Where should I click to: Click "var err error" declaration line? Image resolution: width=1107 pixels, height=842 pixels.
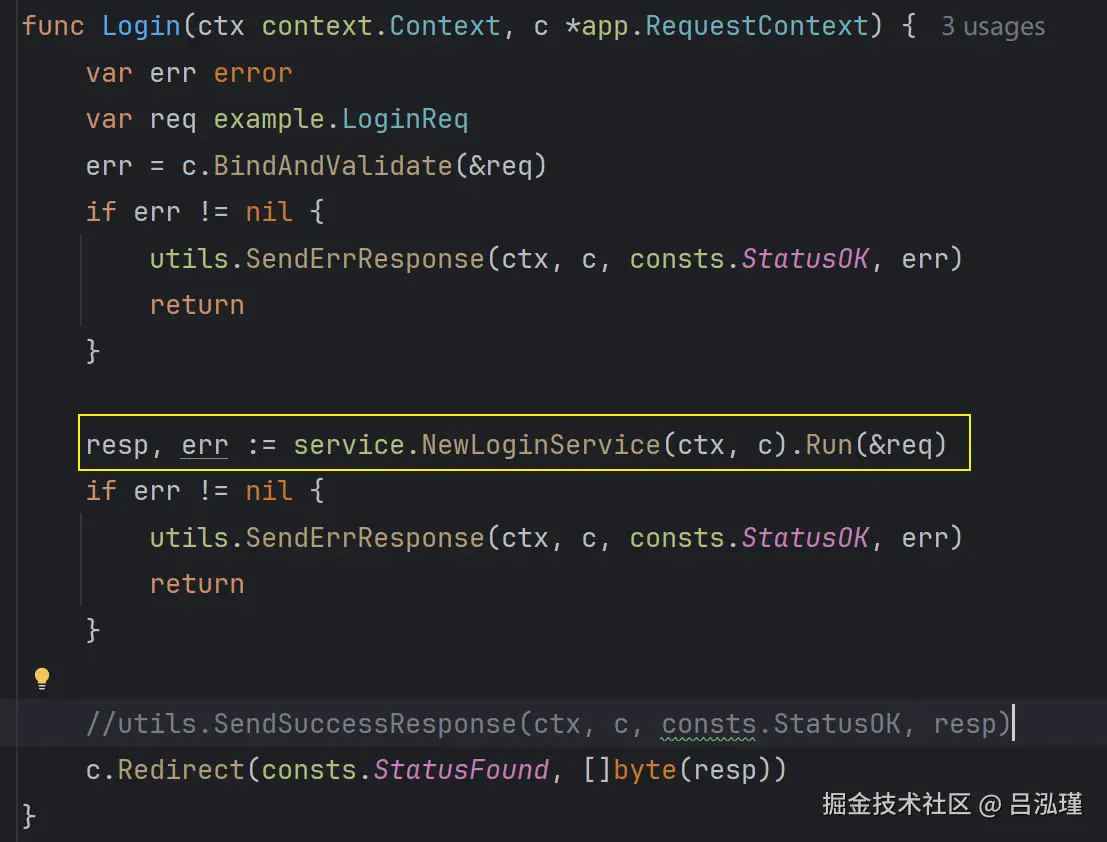click(189, 74)
